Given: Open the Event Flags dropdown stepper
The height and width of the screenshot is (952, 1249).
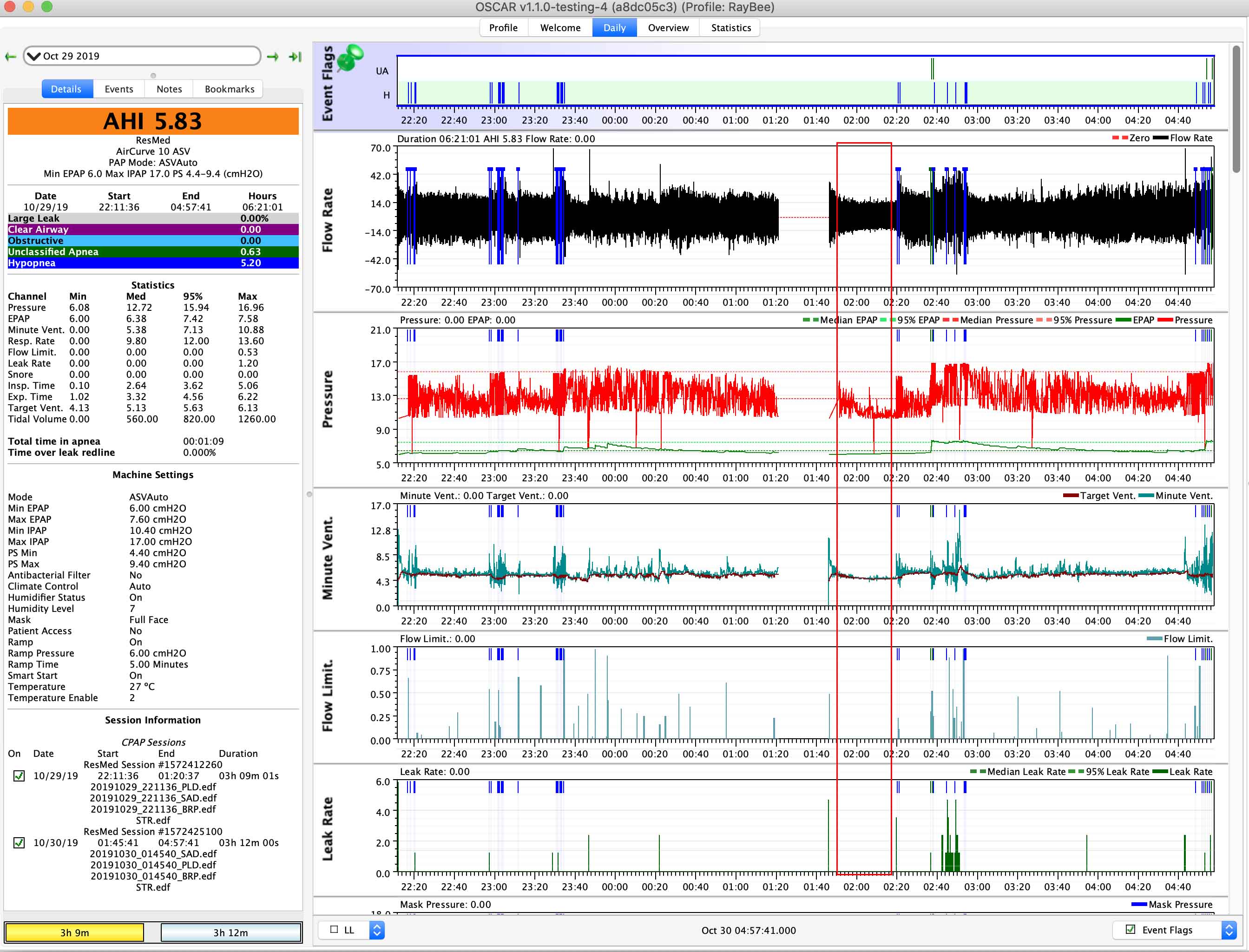Looking at the screenshot, I should pos(1229,930).
